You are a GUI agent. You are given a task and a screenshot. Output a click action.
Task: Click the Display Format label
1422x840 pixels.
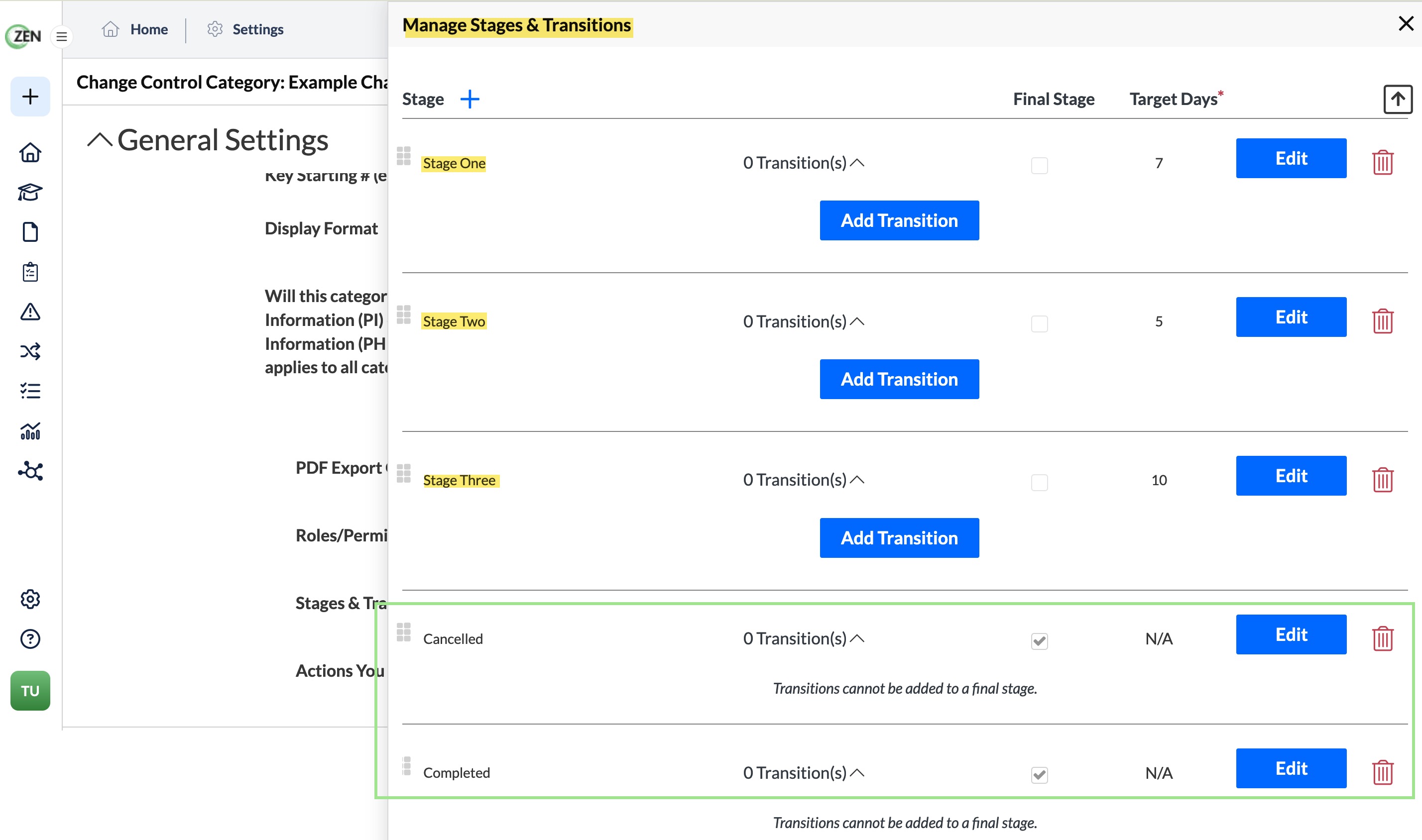(x=321, y=228)
